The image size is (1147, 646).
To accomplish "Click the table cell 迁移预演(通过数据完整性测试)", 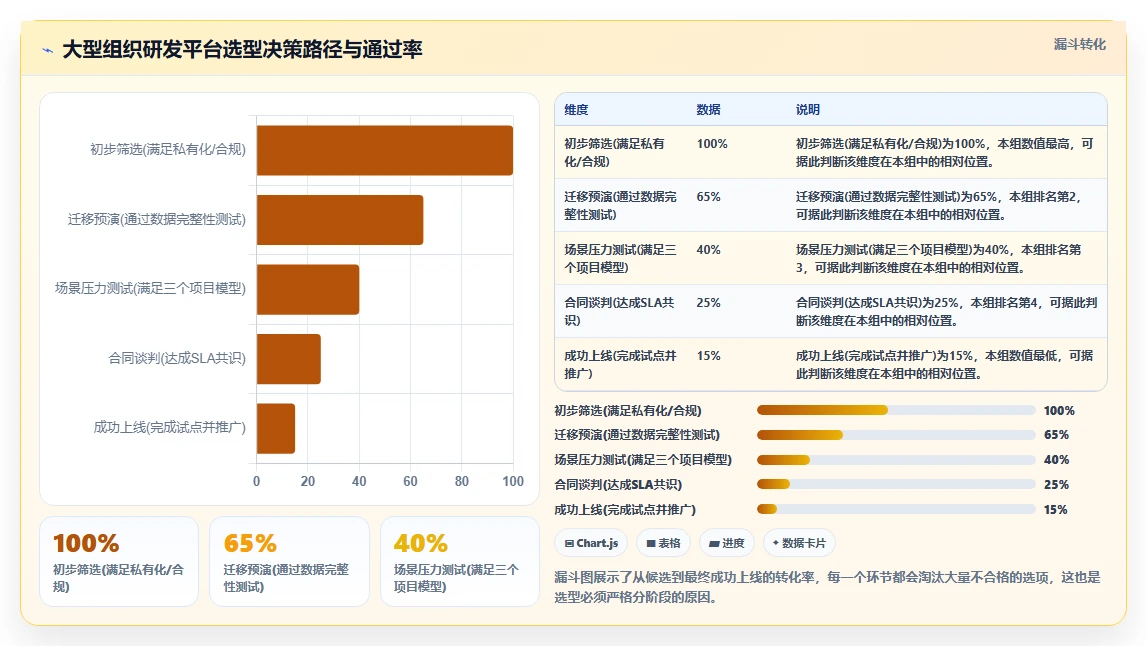I will click(620, 206).
